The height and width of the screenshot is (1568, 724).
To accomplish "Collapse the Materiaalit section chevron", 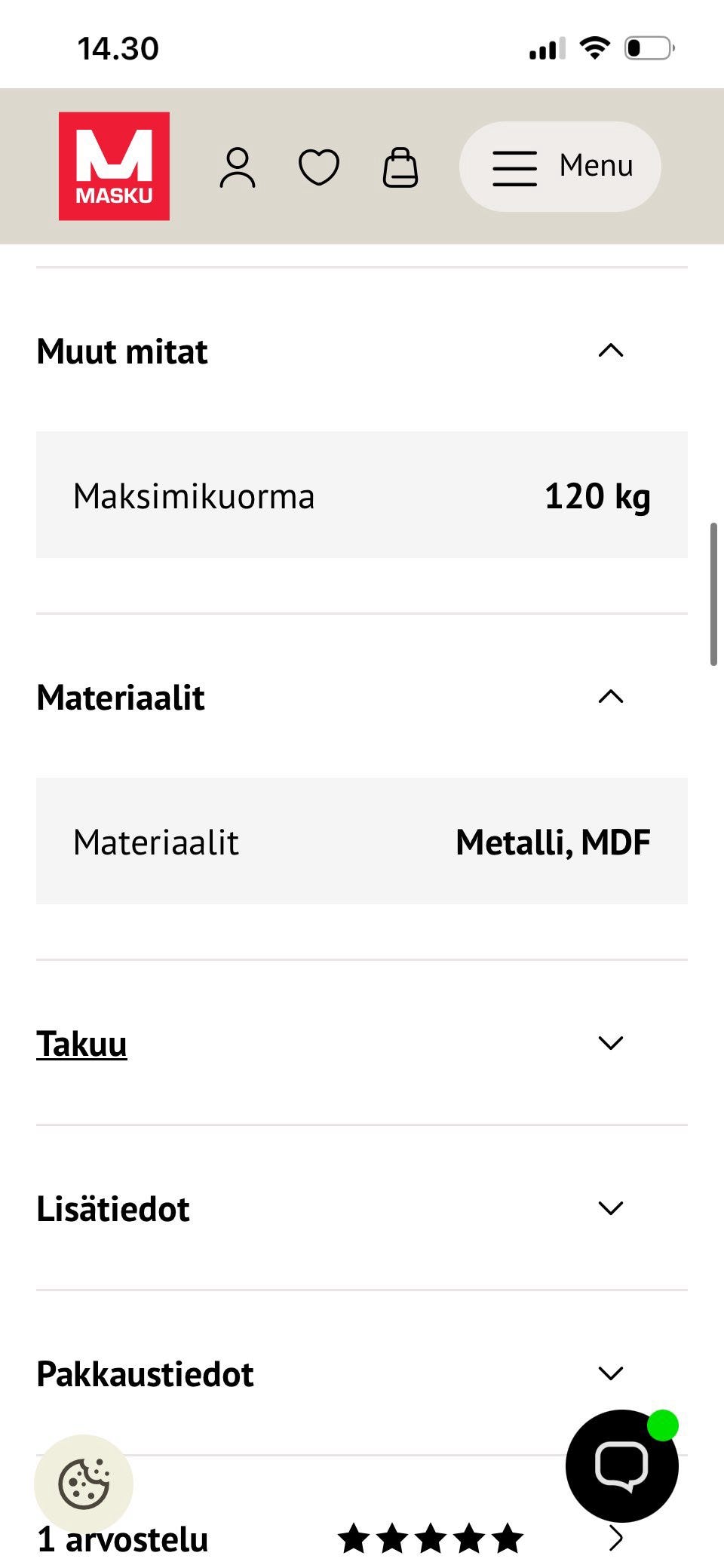I will click(610, 697).
